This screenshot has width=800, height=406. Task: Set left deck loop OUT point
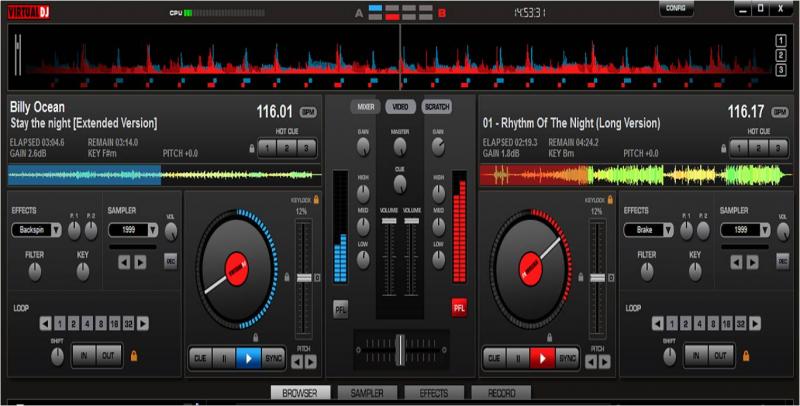[108, 356]
